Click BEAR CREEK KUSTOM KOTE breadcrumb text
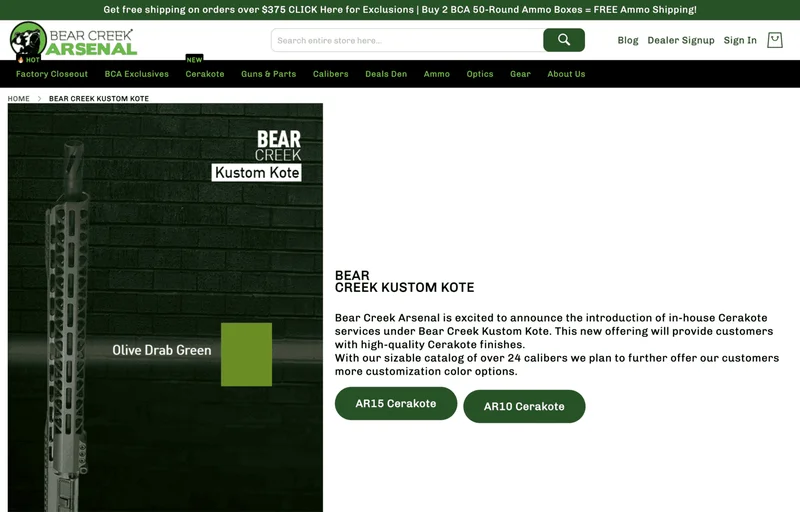800x512 pixels. click(99, 98)
